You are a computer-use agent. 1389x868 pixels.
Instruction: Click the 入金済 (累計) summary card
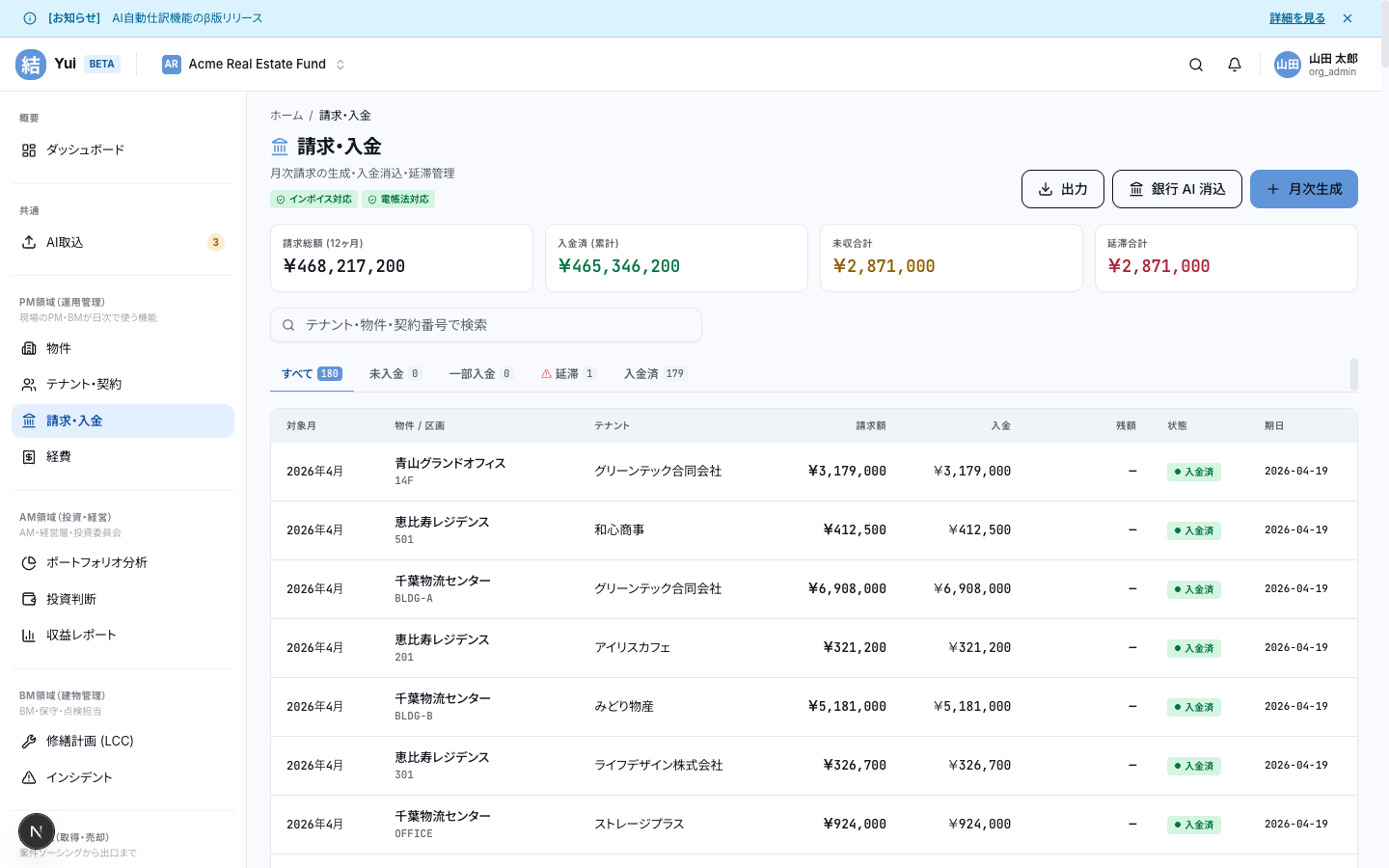click(x=676, y=258)
